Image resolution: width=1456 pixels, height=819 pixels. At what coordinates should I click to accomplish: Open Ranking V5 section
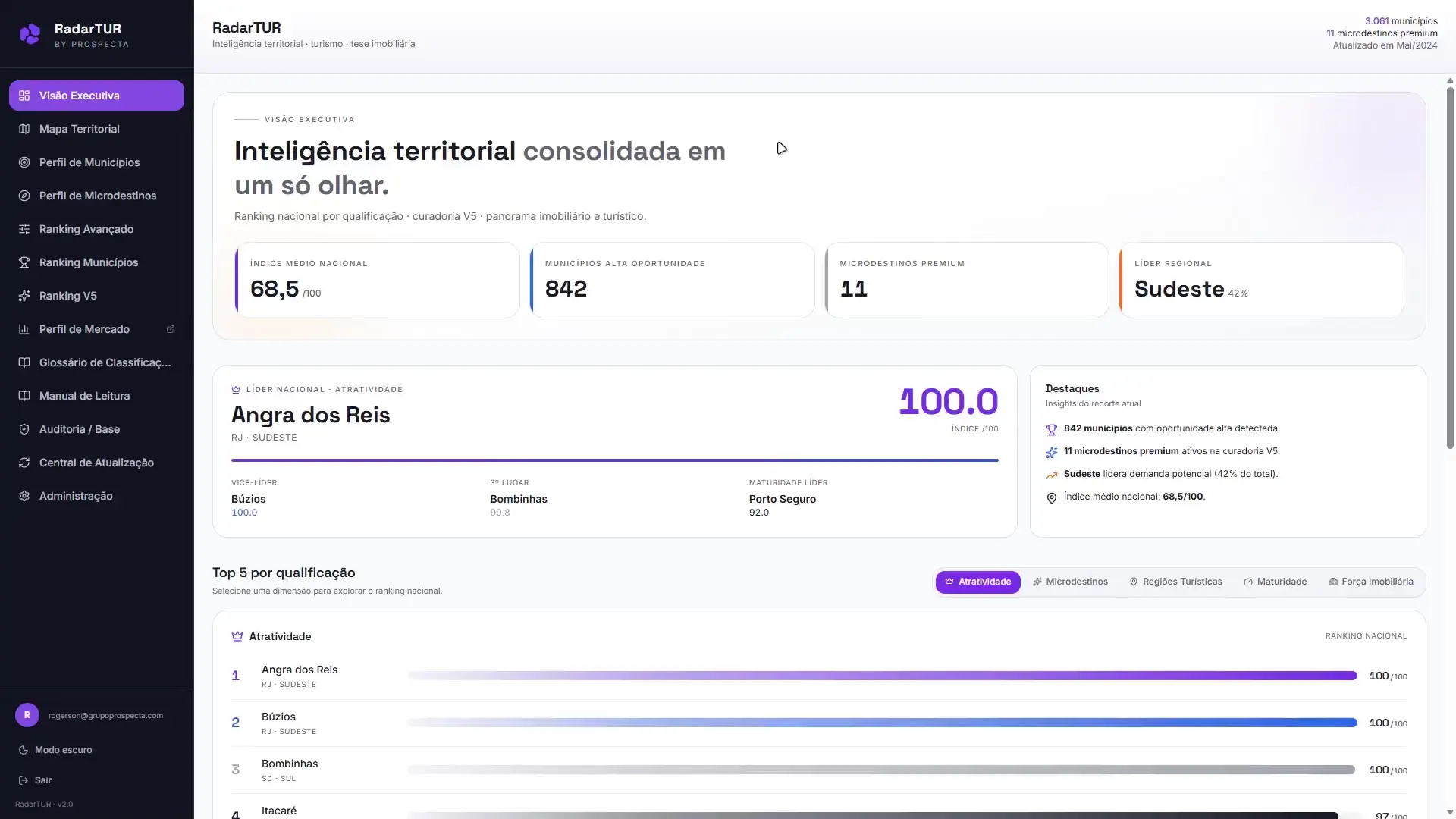tap(96, 296)
